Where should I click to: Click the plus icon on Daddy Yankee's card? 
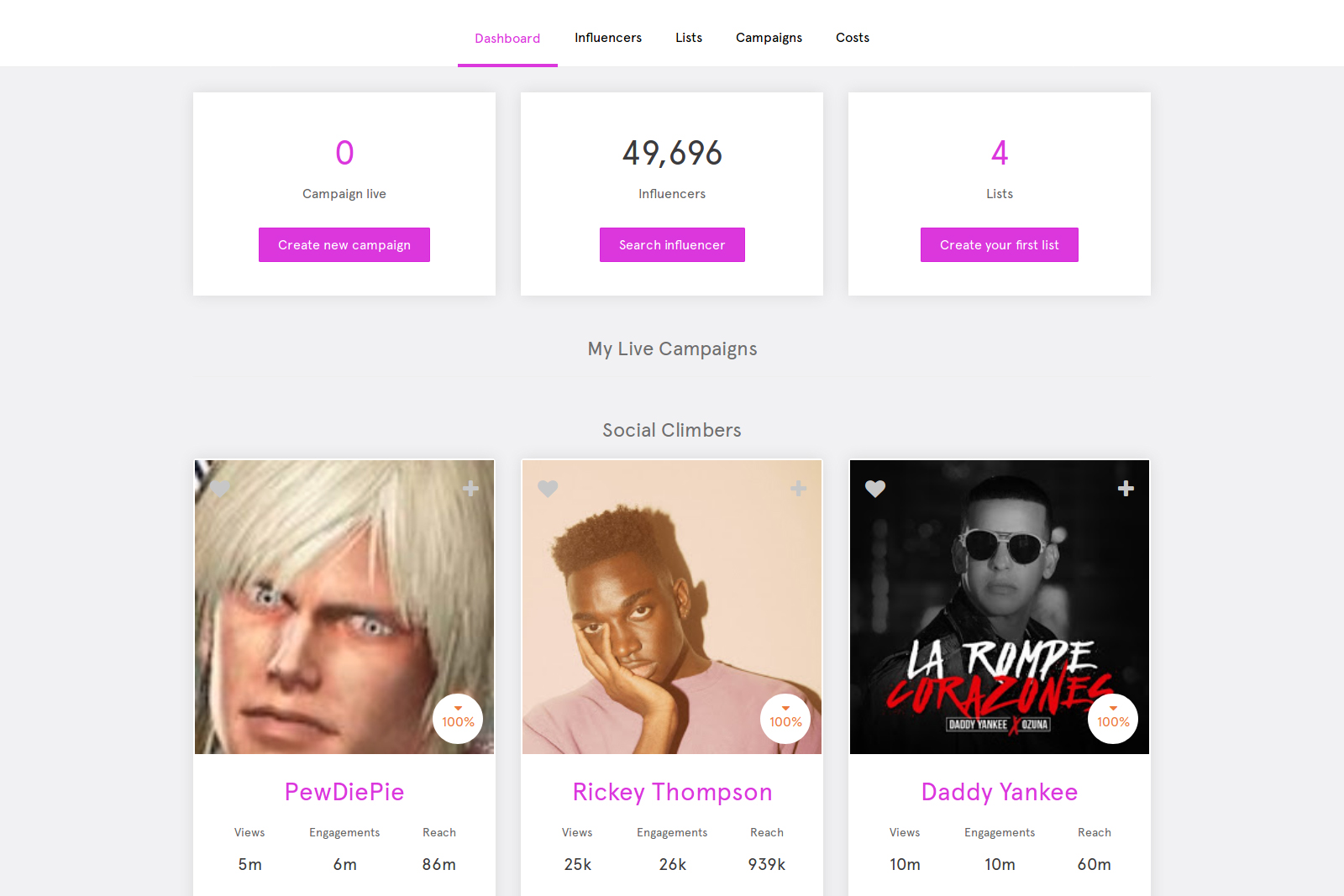1126,489
